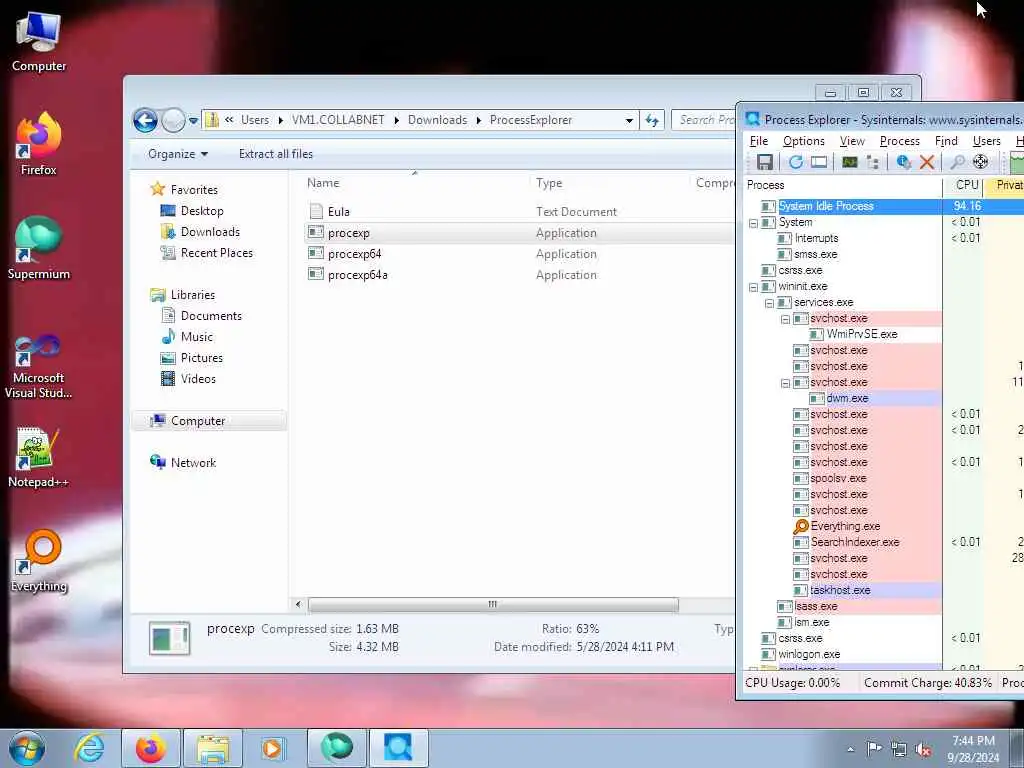Click Process Explorer icon on taskbar

398,748
